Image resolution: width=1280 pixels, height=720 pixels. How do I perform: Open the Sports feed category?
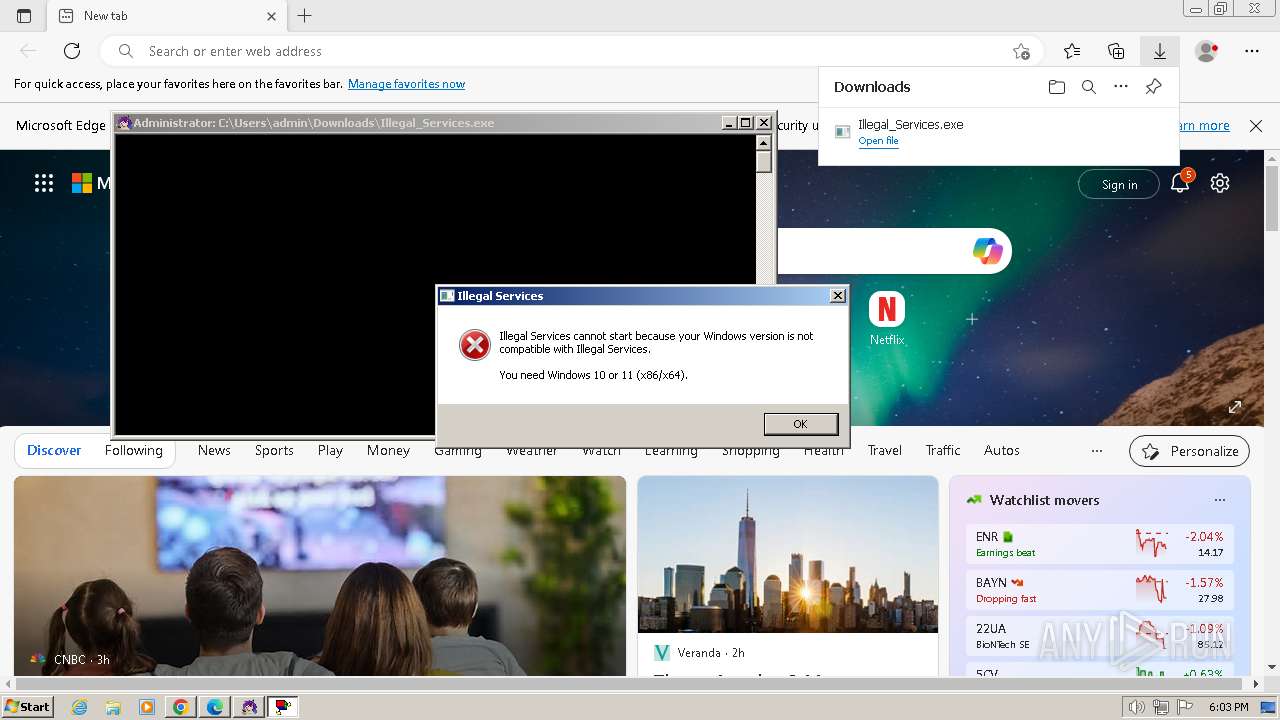tap(274, 450)
